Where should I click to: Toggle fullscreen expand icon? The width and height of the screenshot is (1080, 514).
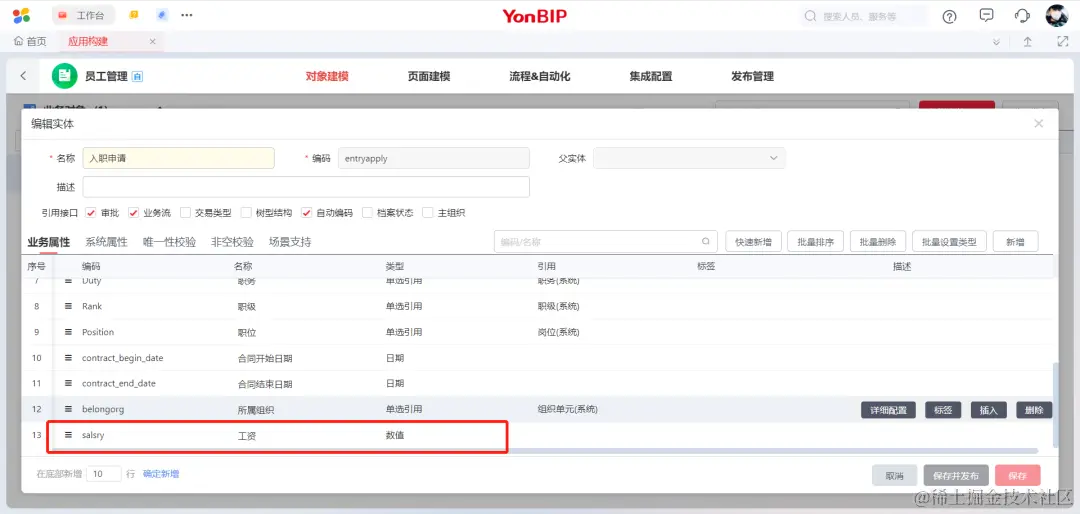tap(1062, 41)
